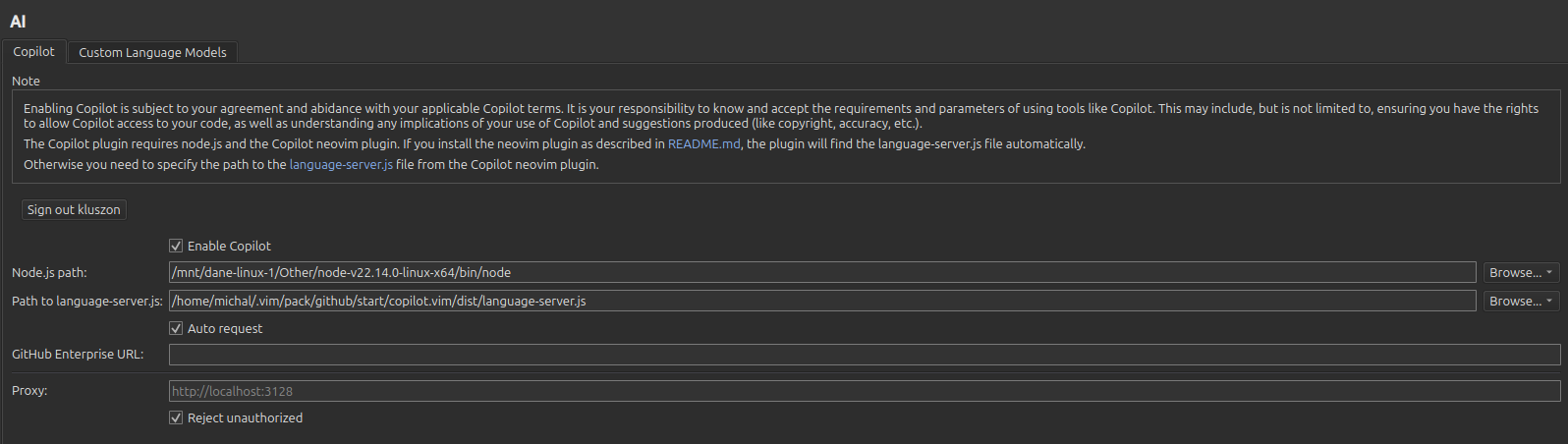Image resolution: width=1568 pixels, height=444 pixels.
Task: Click the Sign out kluszon button
Action: (x=74, y=209)
